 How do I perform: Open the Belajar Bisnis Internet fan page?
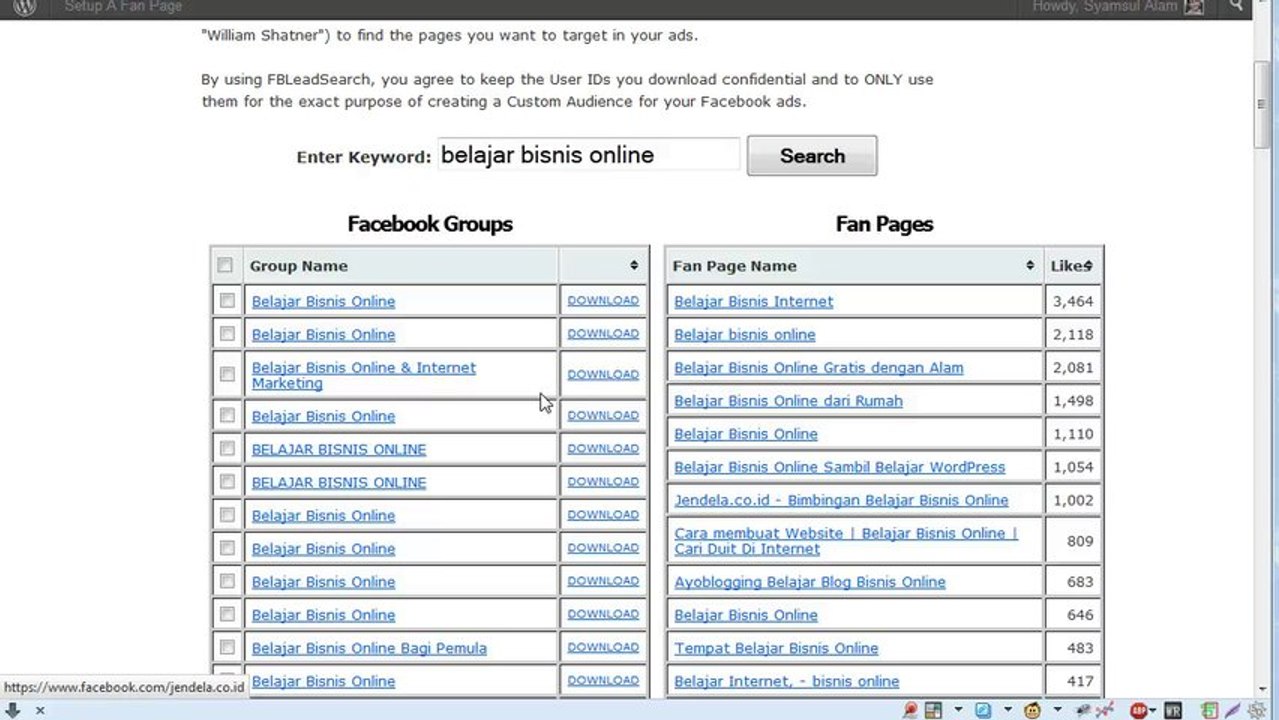pyautogui.click(x=753, y=301)
